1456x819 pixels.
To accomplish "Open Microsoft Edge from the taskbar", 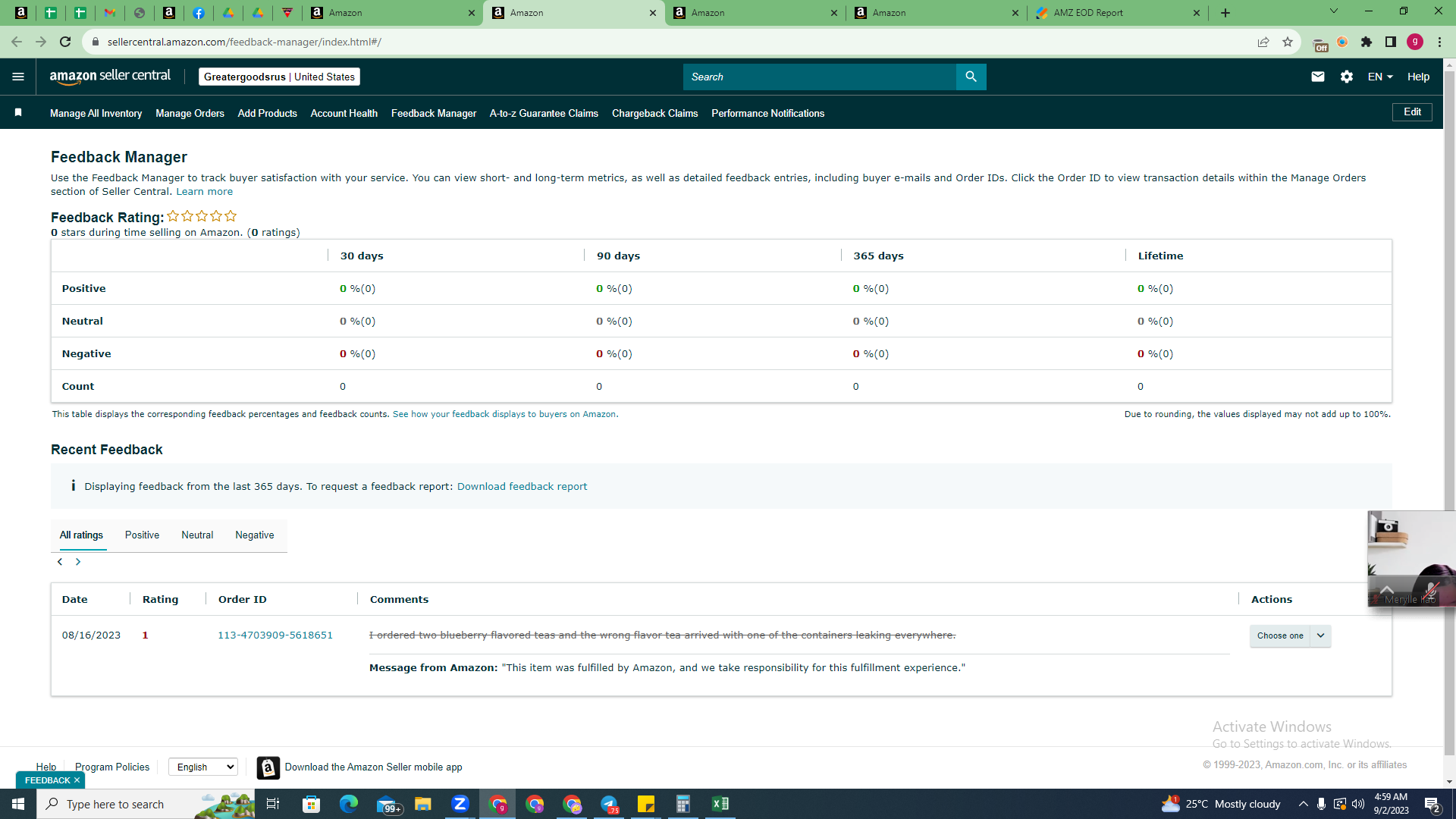I will click(349, 804).
